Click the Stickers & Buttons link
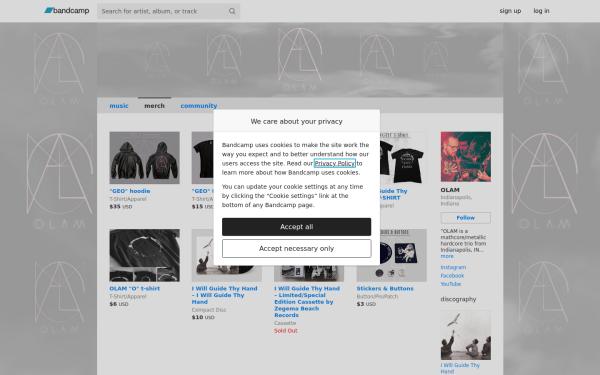600x375 pixels. 385,289
